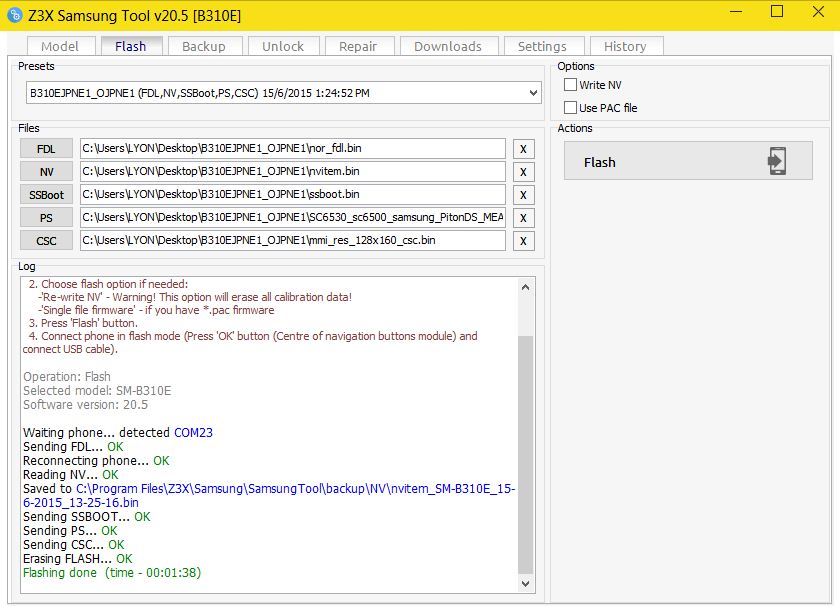Click the phone flash icon on Flash button
The height and width of the screenshot is (606, 840).
pos(777,161)
